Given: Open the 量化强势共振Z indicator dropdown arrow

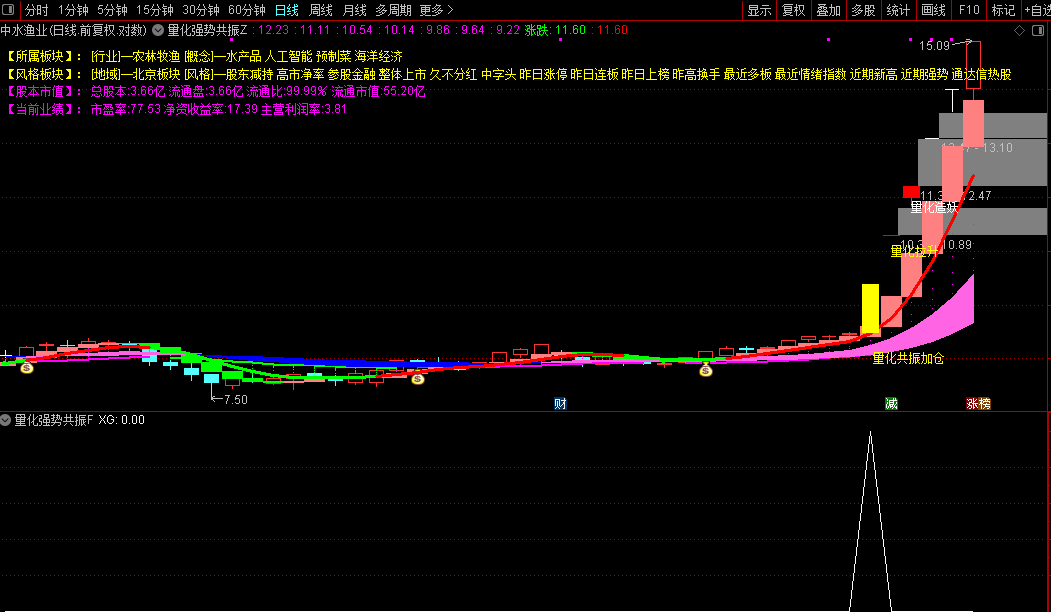Looking at the screenshot, I should [x=158, y=30].
